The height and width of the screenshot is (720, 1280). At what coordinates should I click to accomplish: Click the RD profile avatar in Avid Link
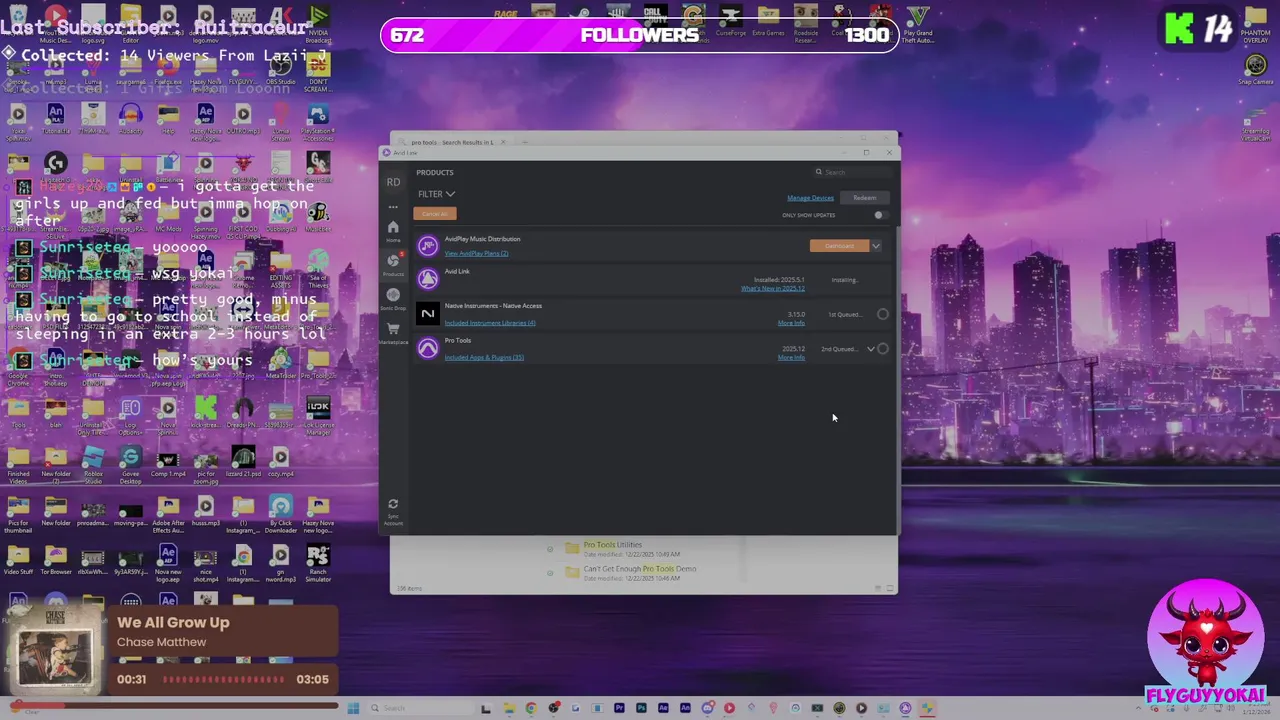(393, 182)
